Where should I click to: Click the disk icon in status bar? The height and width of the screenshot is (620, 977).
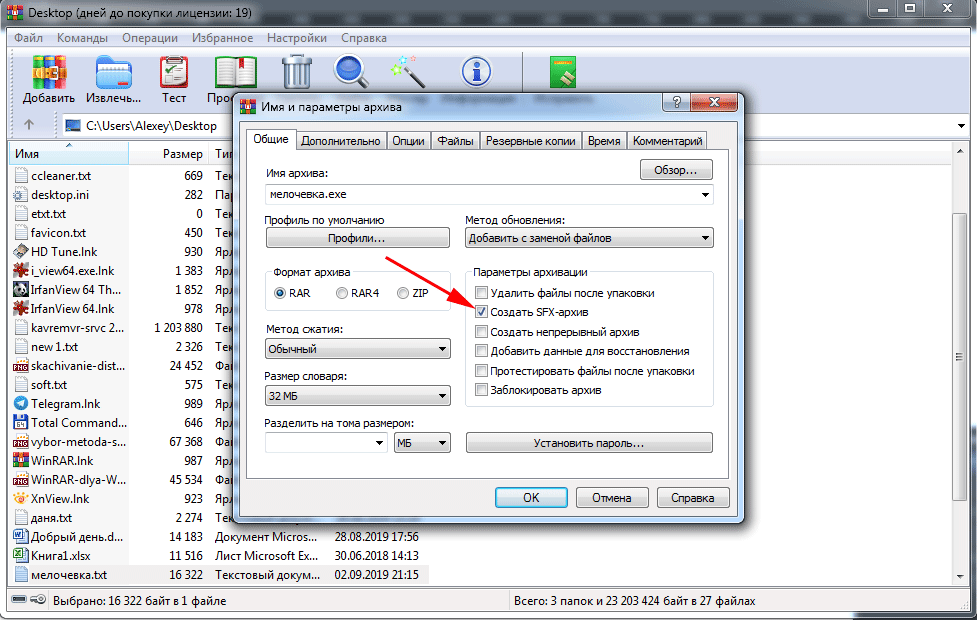click(19, 600)
